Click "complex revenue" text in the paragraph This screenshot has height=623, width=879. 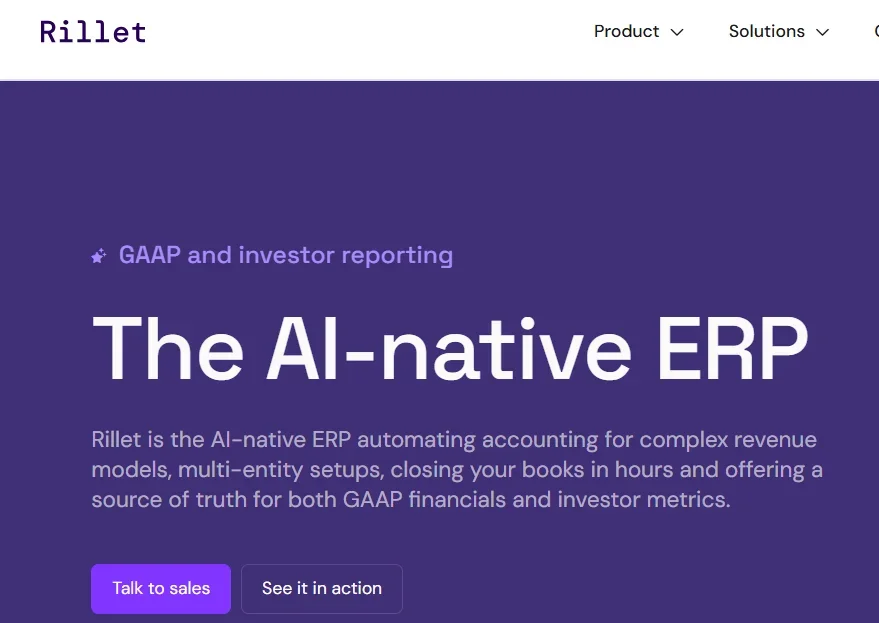(728, 440)
